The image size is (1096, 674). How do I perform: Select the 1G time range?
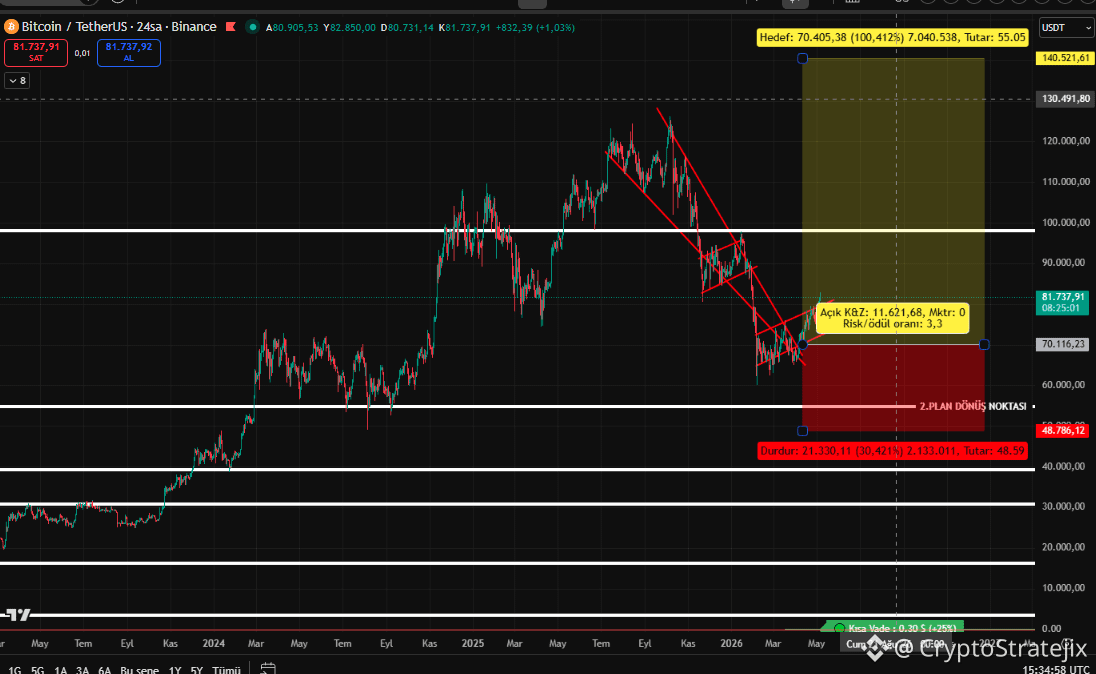coord(15,670)
